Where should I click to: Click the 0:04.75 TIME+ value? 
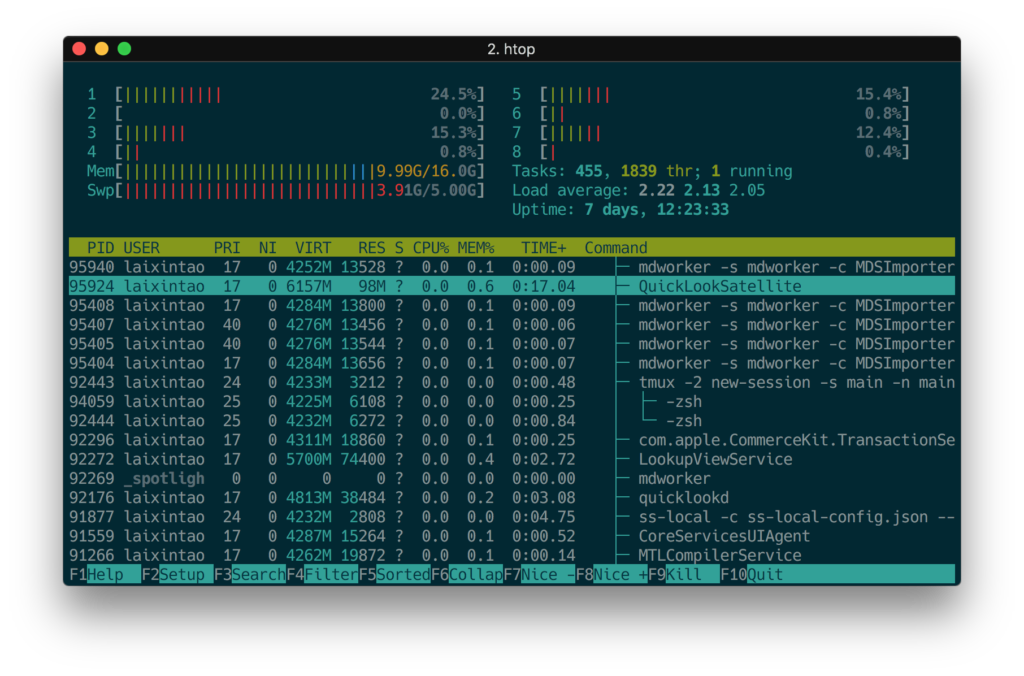543,517
